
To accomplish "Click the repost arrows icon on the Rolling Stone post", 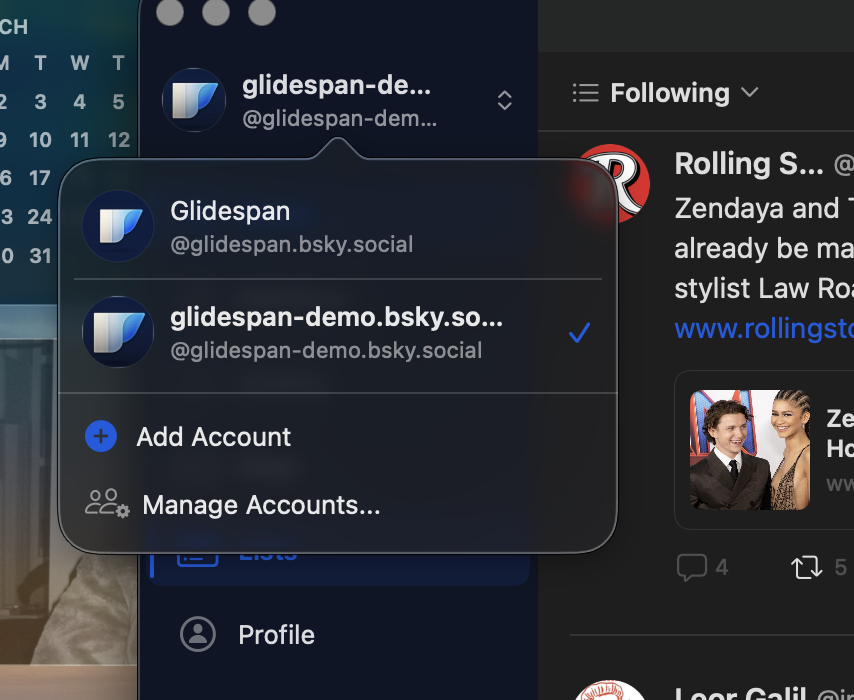I will (x=806, y=567).
